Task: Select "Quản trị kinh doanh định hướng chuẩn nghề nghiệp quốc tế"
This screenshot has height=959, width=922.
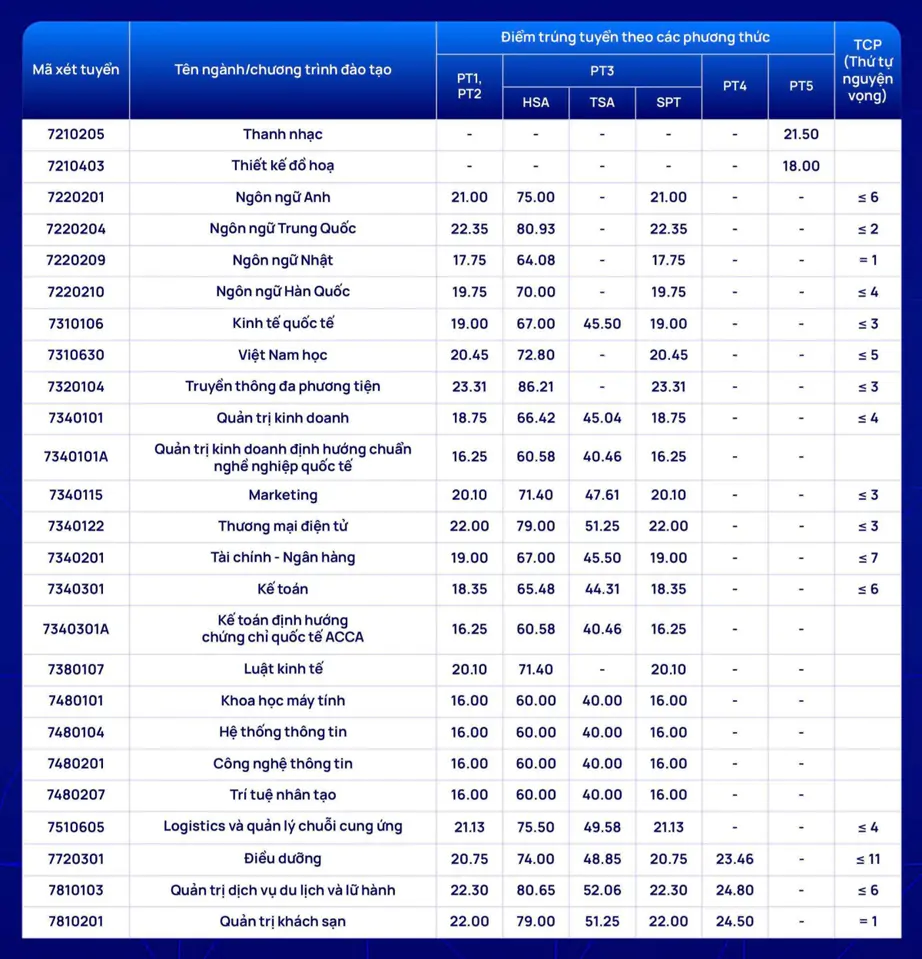Action: [282, 457]
